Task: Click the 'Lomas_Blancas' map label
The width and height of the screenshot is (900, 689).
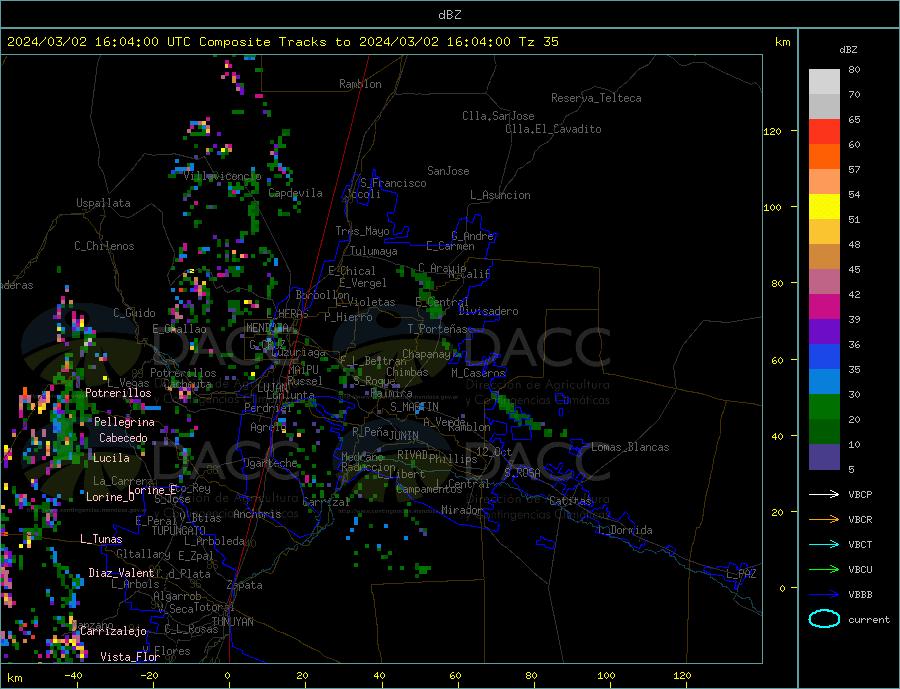Action: (x=630, y=447)
